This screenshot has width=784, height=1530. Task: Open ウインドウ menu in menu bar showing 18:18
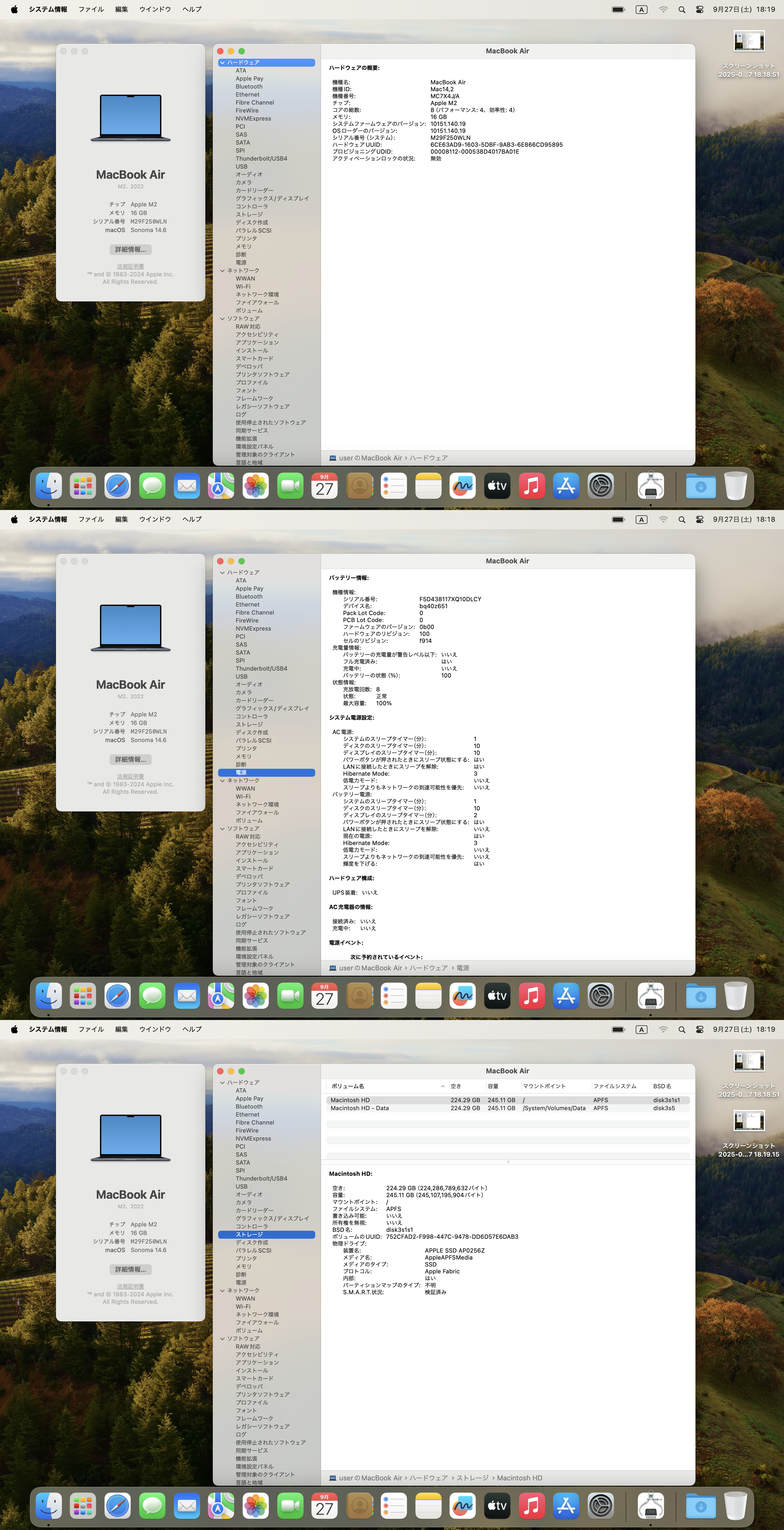pos(155,519)
